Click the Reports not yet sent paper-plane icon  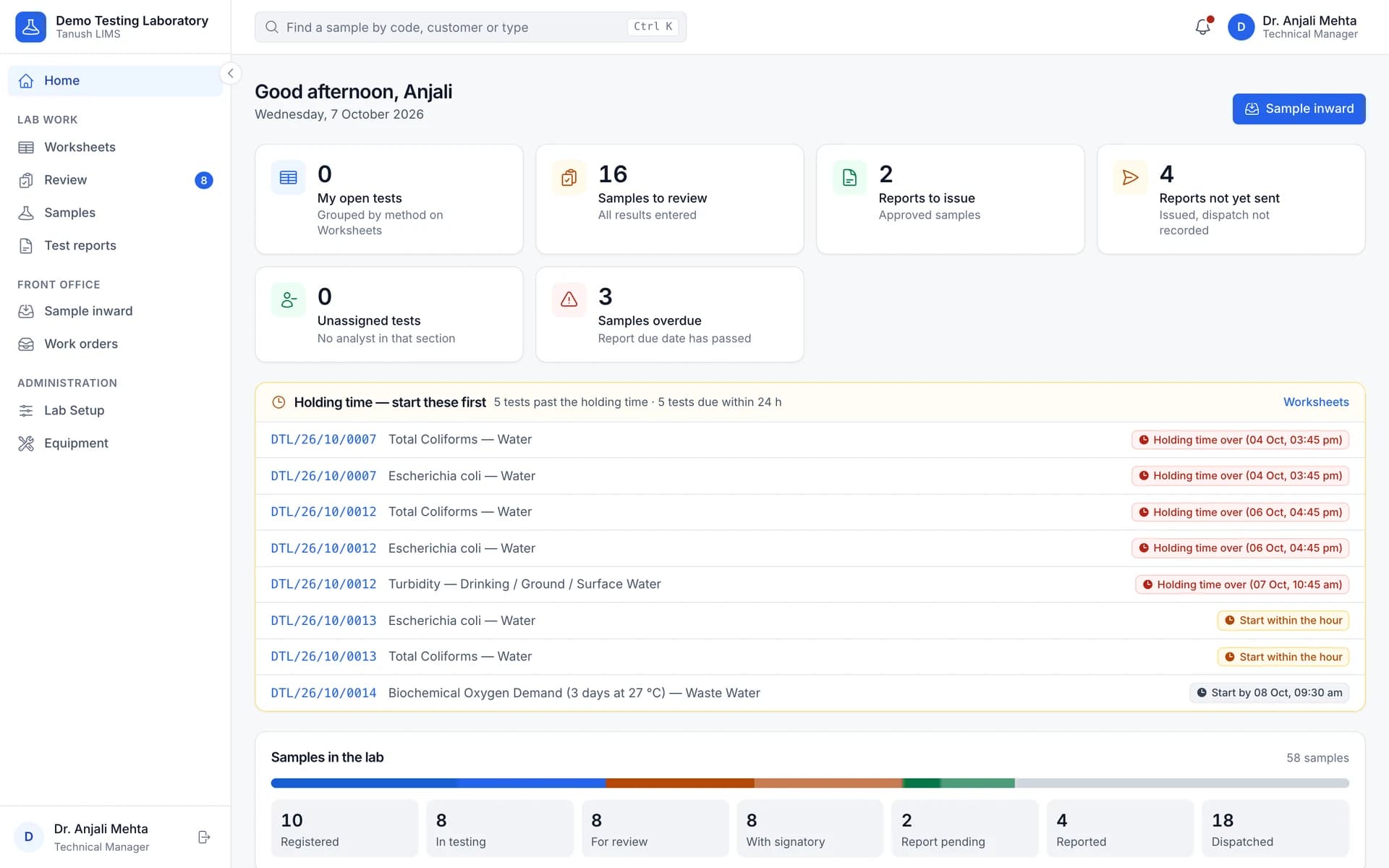tap(1130, 177)
